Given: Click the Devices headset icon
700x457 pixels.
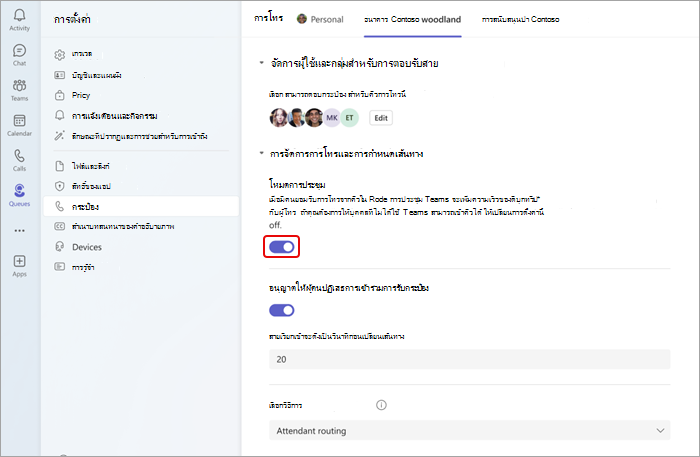Looking at the screenshot, I should click(x=59, y=247).
